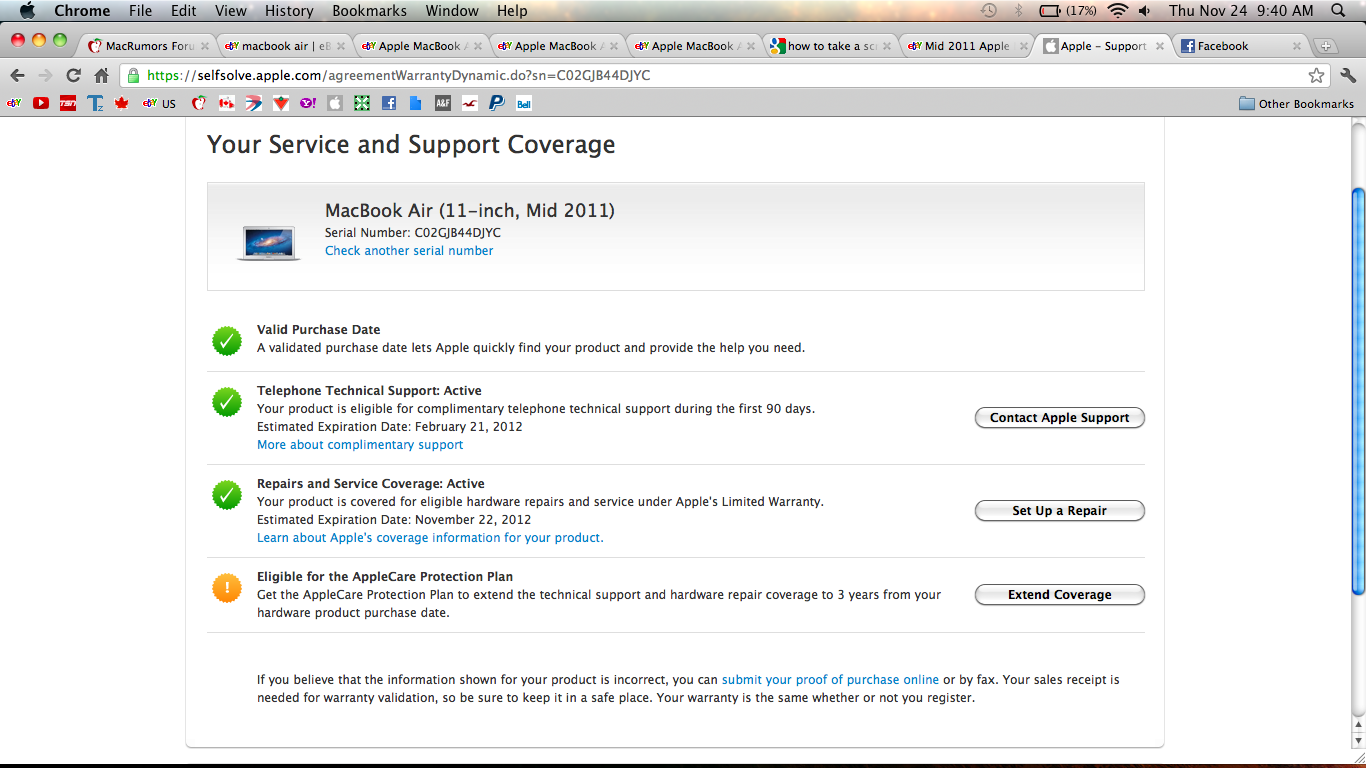The height and width of the screenshot is (768, 1366).
Task: Open the MacRumors apple bookmark icon
Action: (x=199, y=103)
